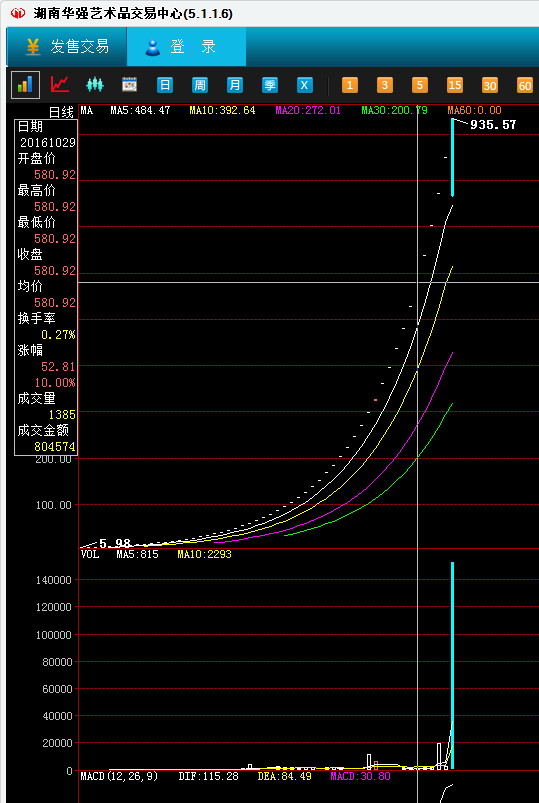Open the candlestick chart icon
Viewport: 539px width, 803px height.
[x=95, y=84]
